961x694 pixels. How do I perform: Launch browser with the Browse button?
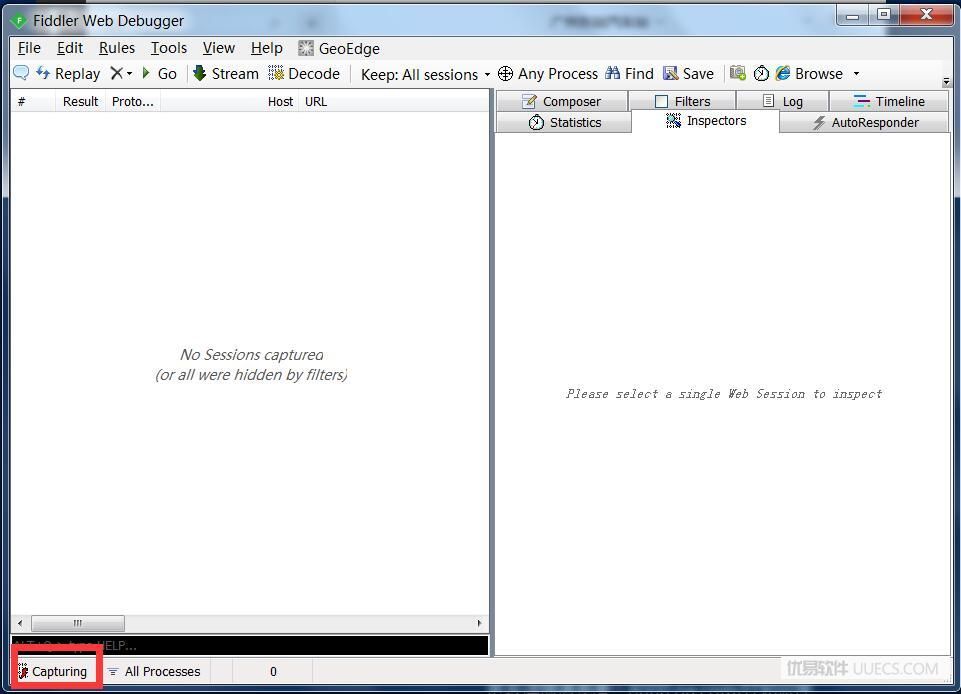point(809,74)
